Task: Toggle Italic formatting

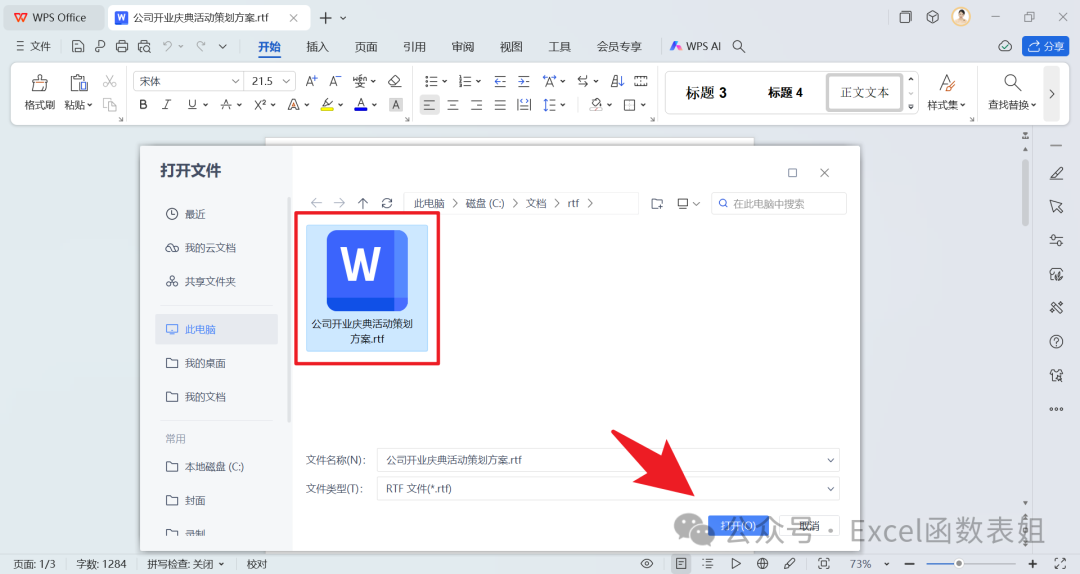Action: tap(167, 105)
